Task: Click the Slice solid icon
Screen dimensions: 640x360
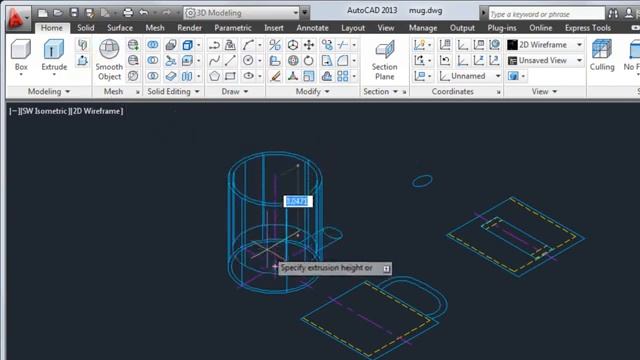Action: click(x=171, y=60)
